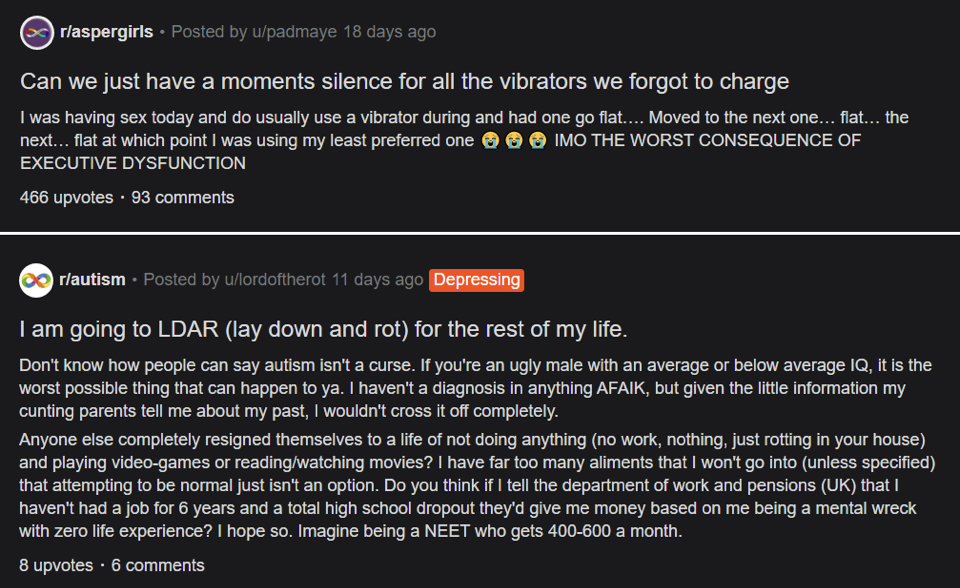This screenshot has width=960, height=588.
Task: Click the white divider between the two posts
Action: point(480,233)
